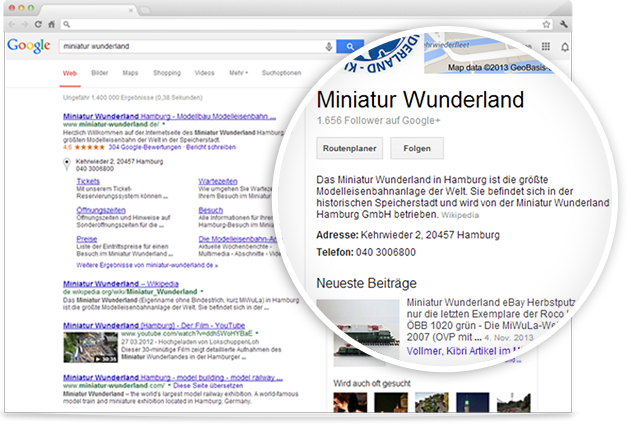Activate voice search microphone icon
The width and height of the screenshot is (631, 426).
pyautogui.click(x=329, y=46)
